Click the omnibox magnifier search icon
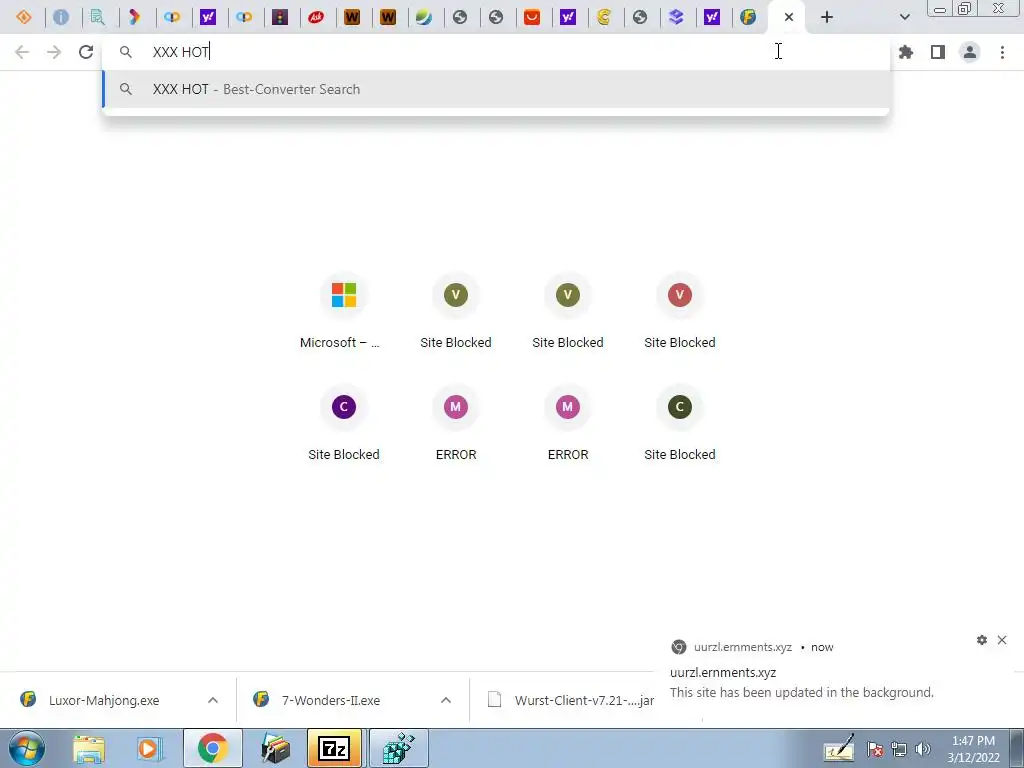Screen dimensions: 1024x768 126,52
